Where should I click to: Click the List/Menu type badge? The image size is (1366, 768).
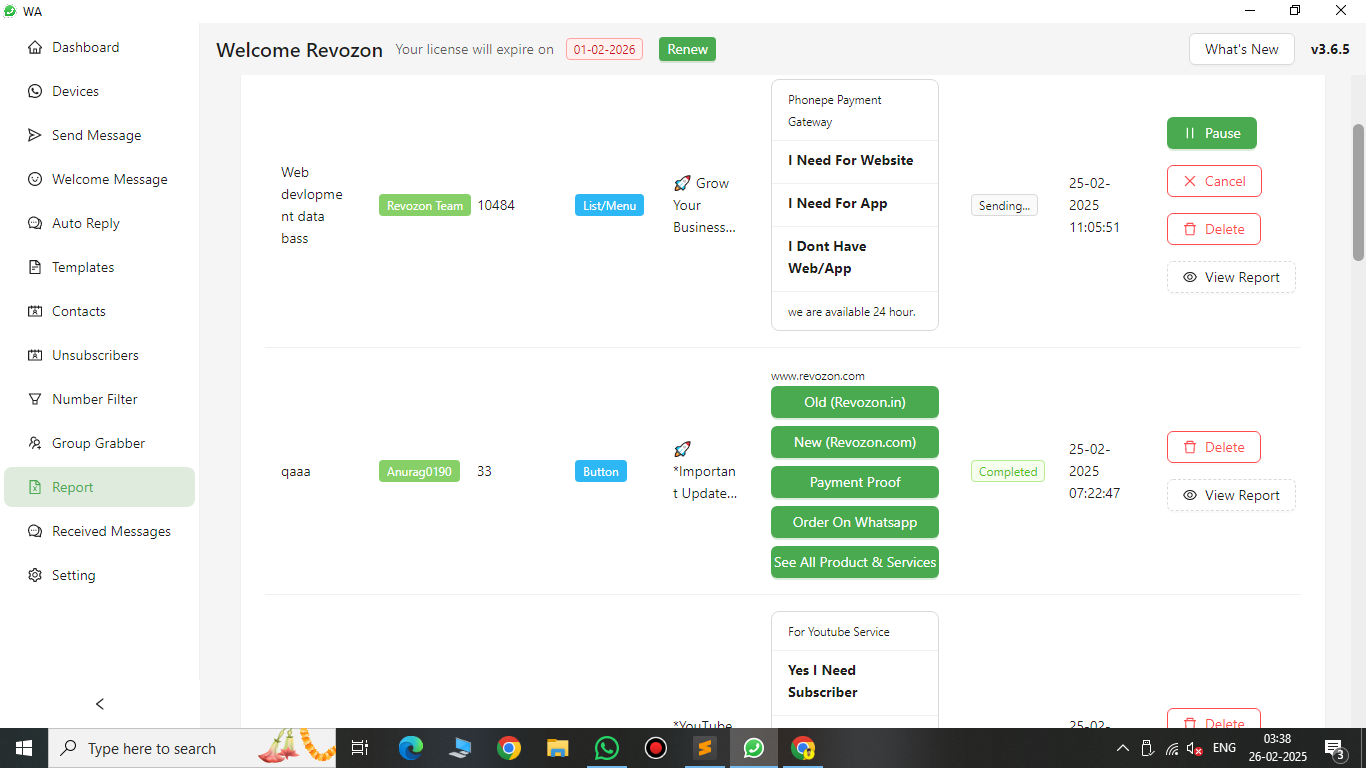[609, 205]
